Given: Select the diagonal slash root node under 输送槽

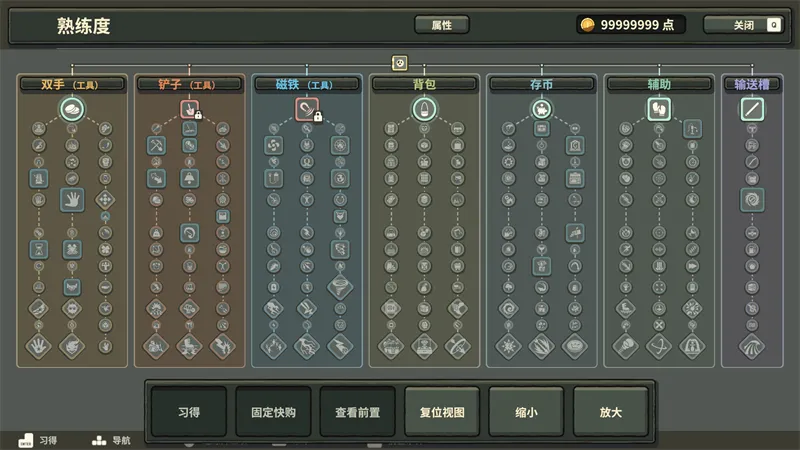Looking at the screenshot, I should coord(752,109).
